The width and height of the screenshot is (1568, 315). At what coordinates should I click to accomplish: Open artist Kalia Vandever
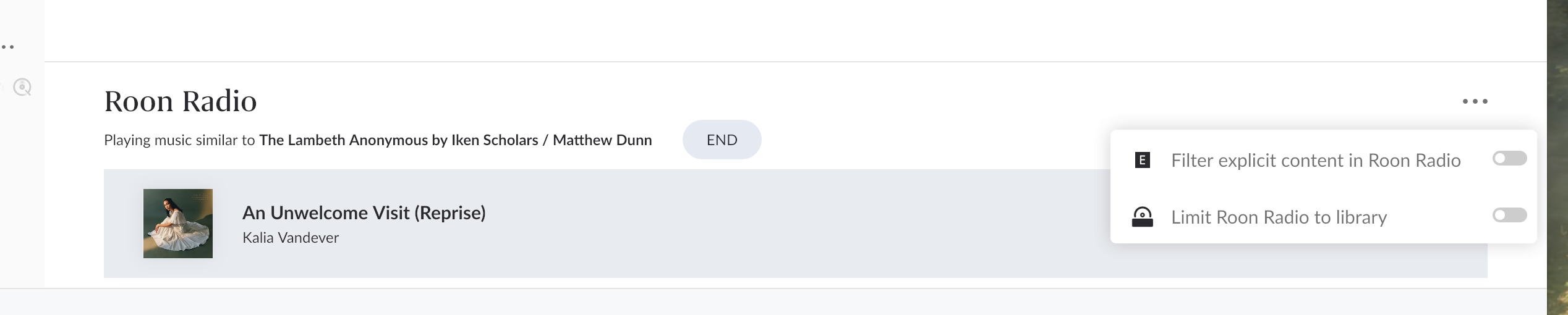pos(291,238)
